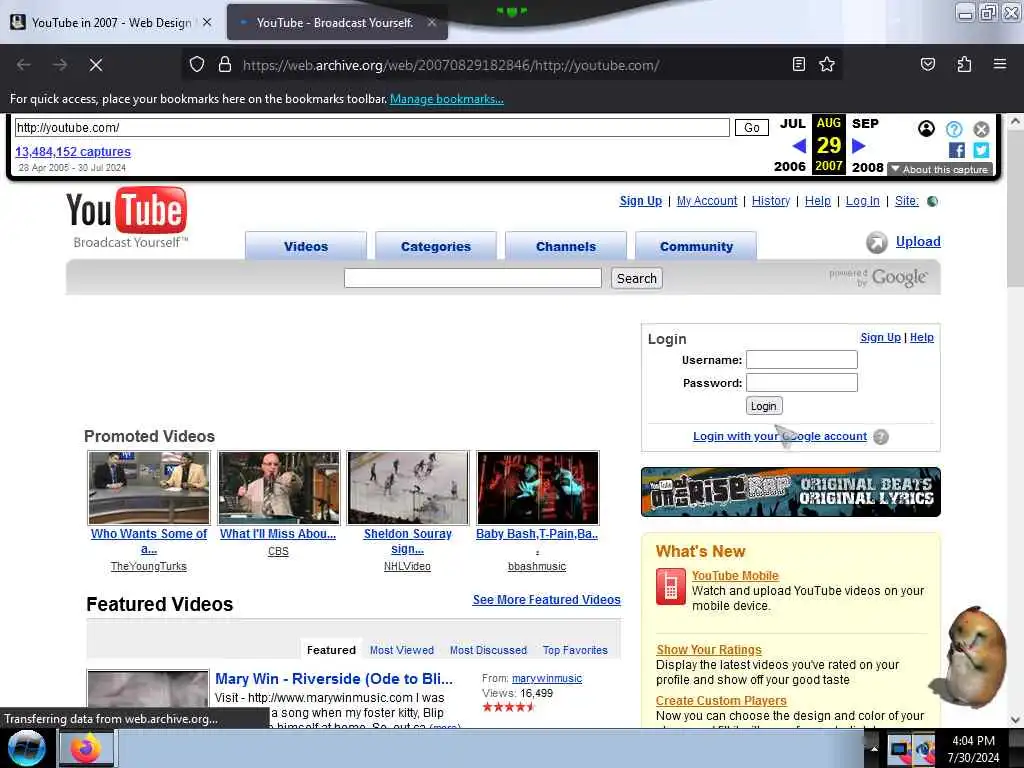
Task: Close the YouTube in 2007 browser tab
Action: (207, 22)
